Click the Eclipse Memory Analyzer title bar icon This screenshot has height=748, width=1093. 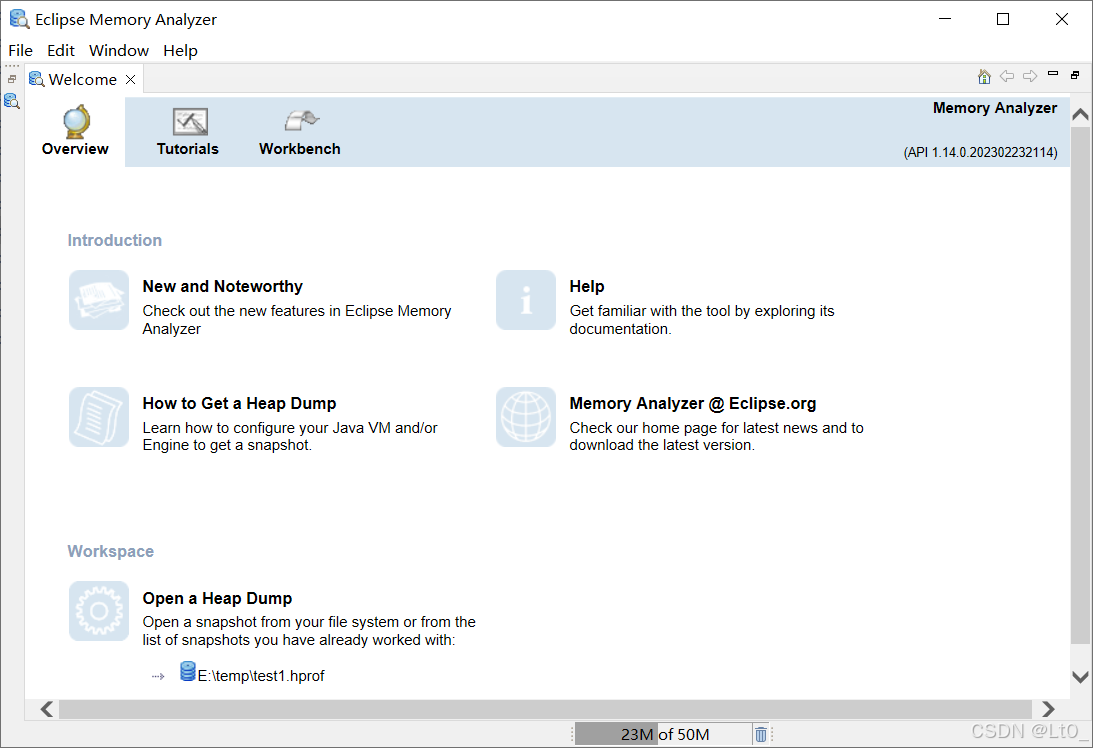tap(19, 19)
